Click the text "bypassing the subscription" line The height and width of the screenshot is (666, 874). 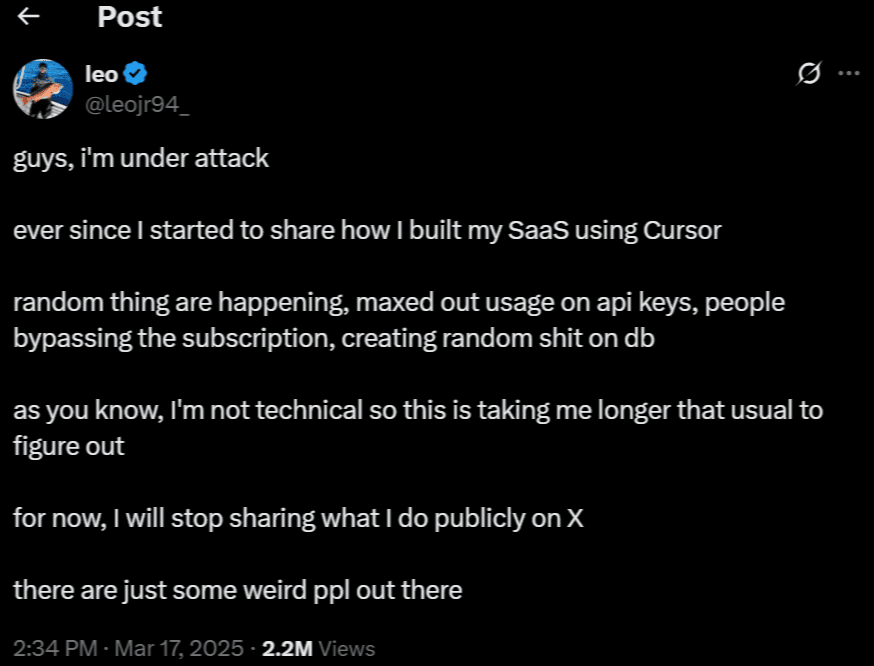334,339
